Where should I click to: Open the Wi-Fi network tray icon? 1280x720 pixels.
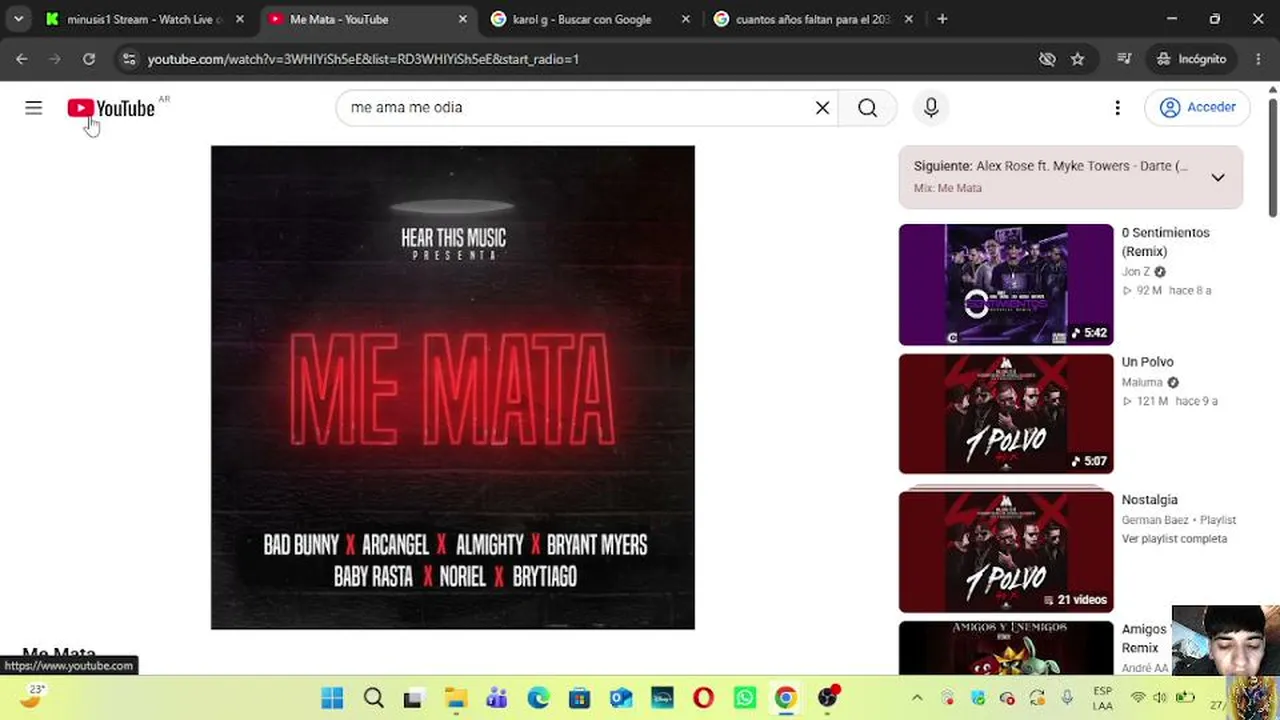tap(1138, 698)
